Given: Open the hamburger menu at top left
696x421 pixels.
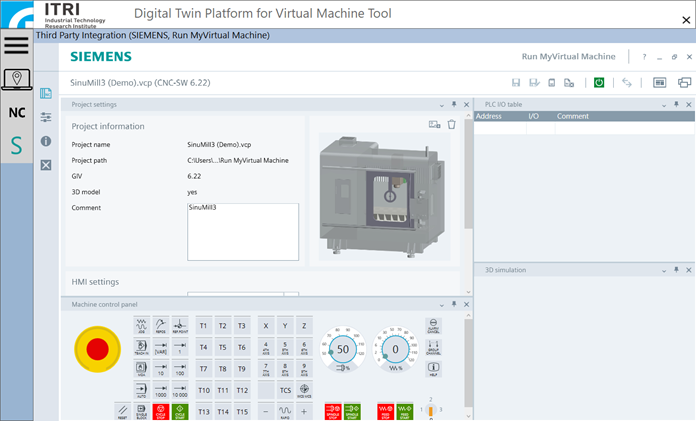Looking at the screenshot, I should (x=16, y=45).
